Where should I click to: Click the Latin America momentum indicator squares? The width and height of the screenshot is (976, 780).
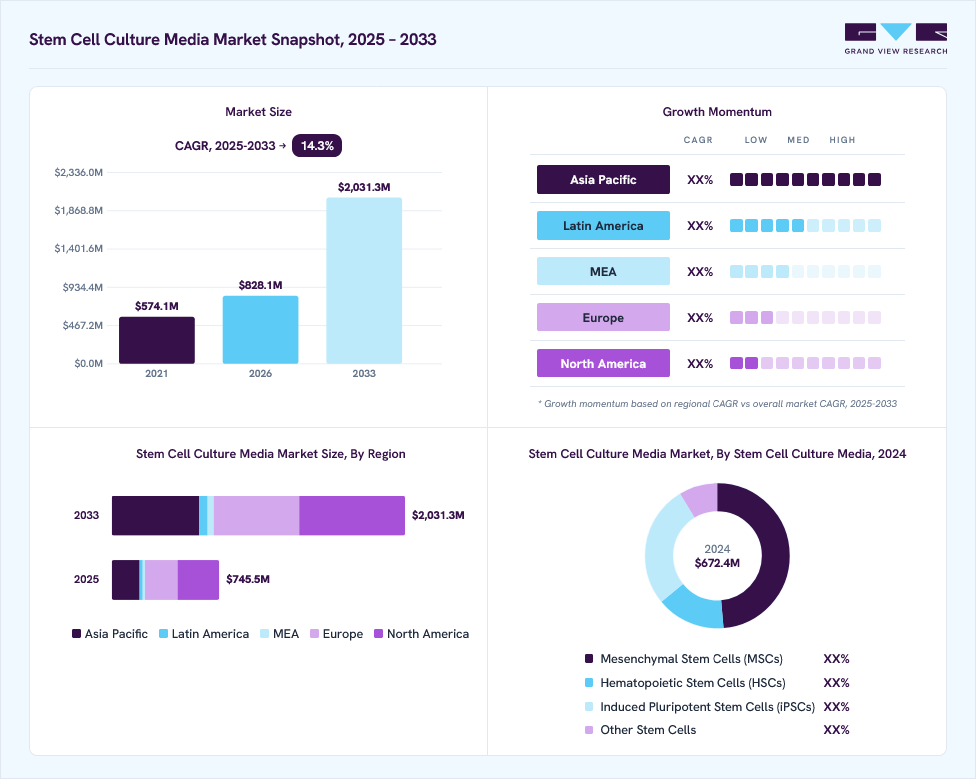(x=805, y=225)
